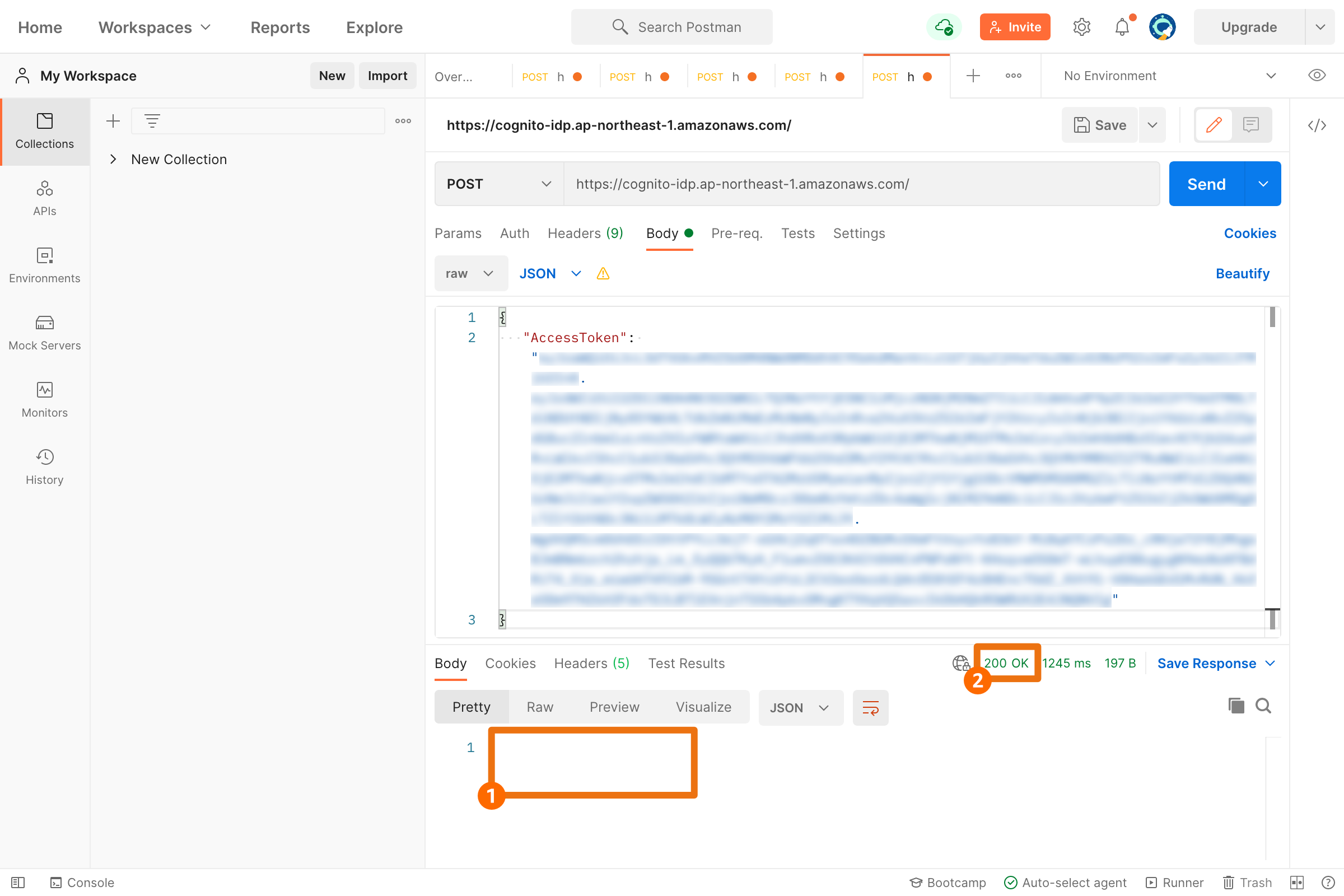This screenshot has width=1344, height=896.
Task: Click the Import button
Action: pyautogui.click(x=388, y=76)
